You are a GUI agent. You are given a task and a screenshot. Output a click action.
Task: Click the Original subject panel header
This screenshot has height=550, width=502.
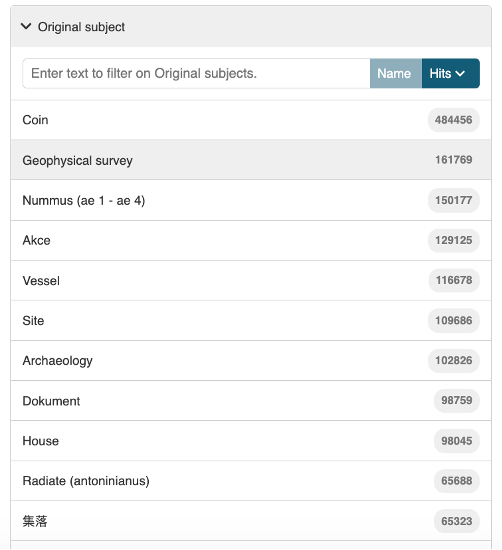[x=251, y=27]
